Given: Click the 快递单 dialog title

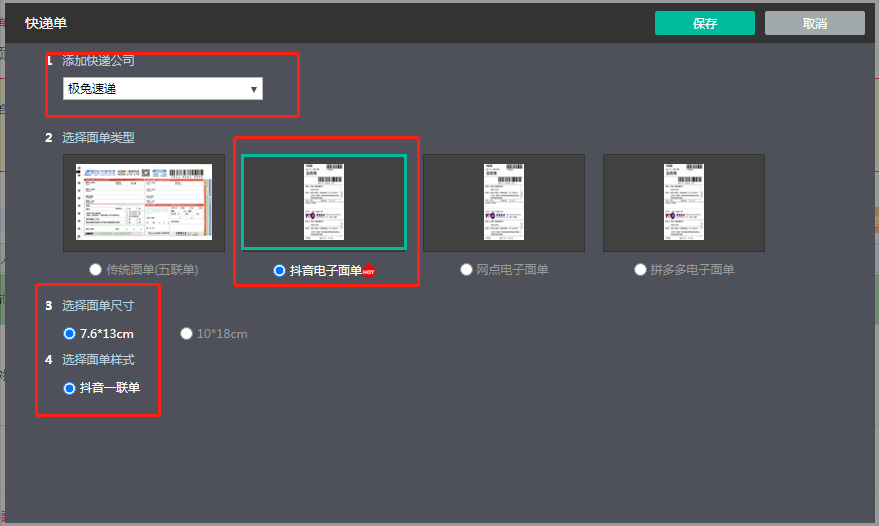Looking at the screenshot, I should pyautogui.click(x=46, y=23).
